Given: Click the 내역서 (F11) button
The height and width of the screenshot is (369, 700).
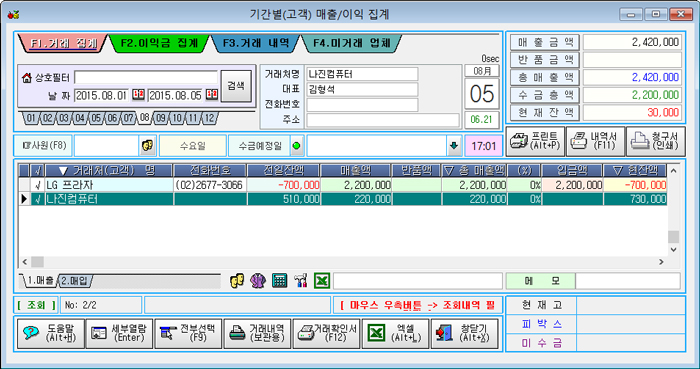Looking at the screenshot, I should pos(595,141).
